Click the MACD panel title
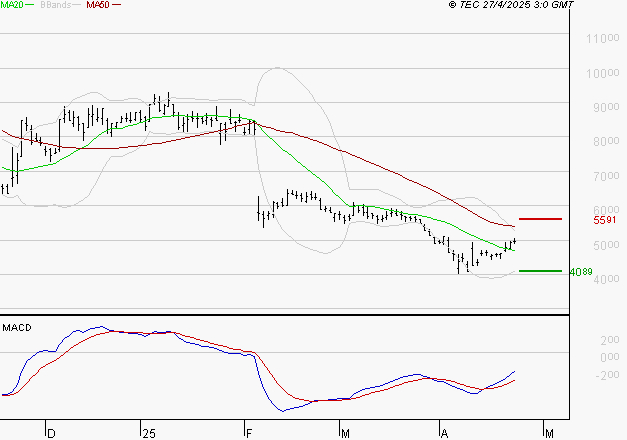This screenshot has width=627, height=440. tap(17, 327)
